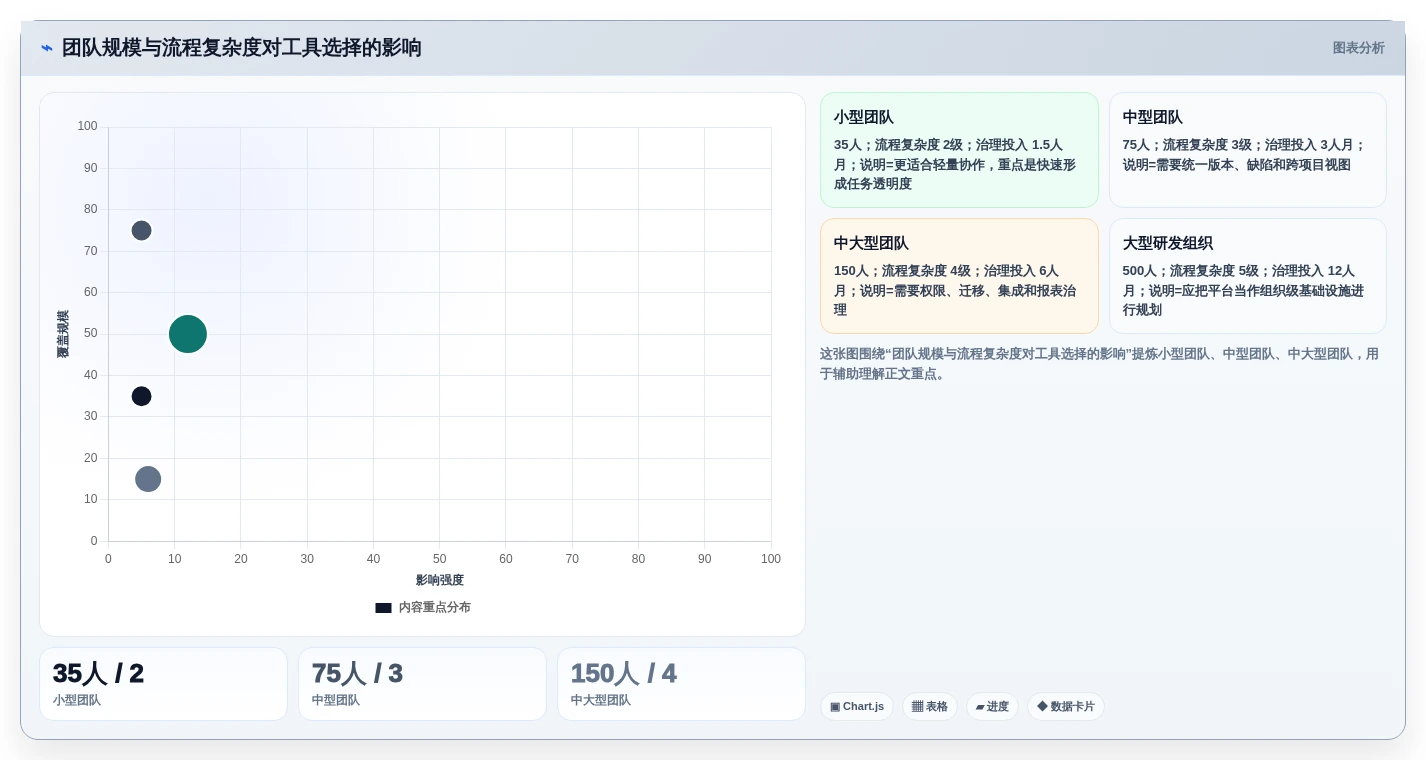Click the dark bubble at coverage value 35
The width and height of the screenshot is (1426, 760).
click(142, 396)
